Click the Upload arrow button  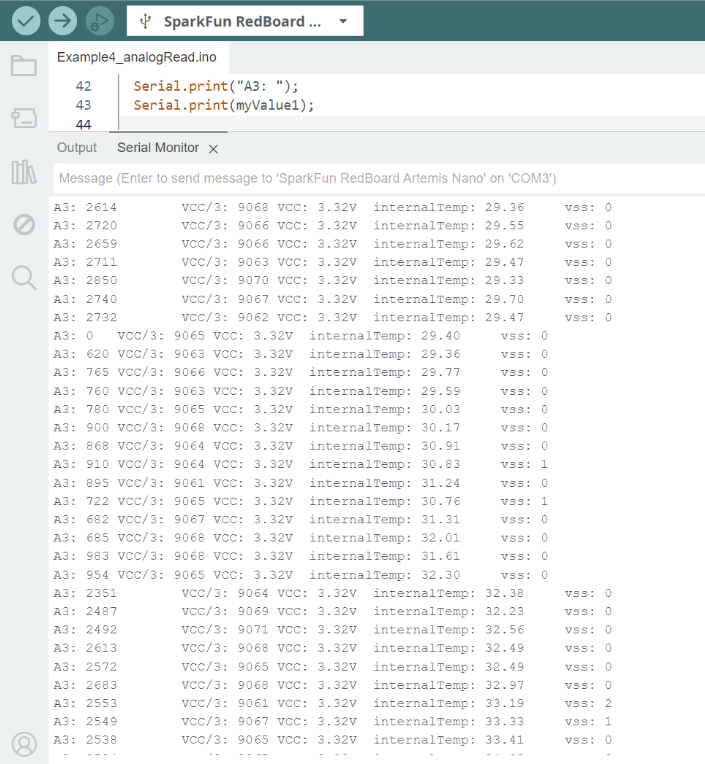[62, 21]
